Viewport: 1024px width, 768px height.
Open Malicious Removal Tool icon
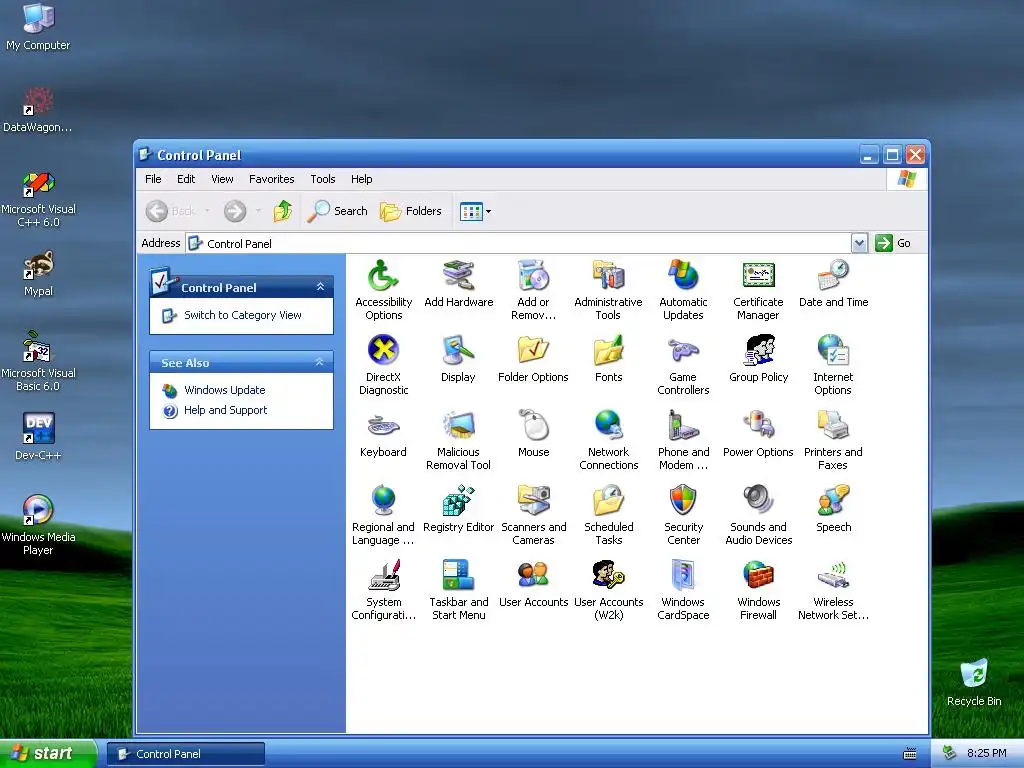pos(458,425)
